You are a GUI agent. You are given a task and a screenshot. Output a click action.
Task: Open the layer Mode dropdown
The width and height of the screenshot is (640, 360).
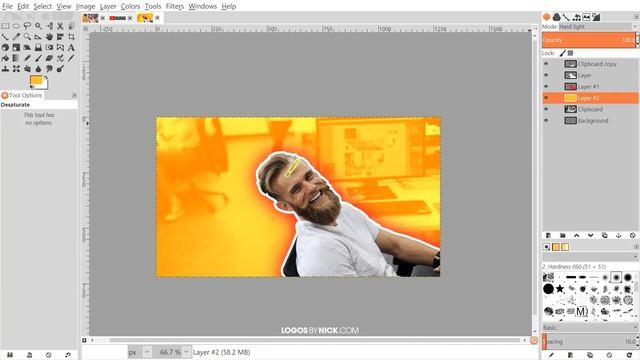coord(597,27)
